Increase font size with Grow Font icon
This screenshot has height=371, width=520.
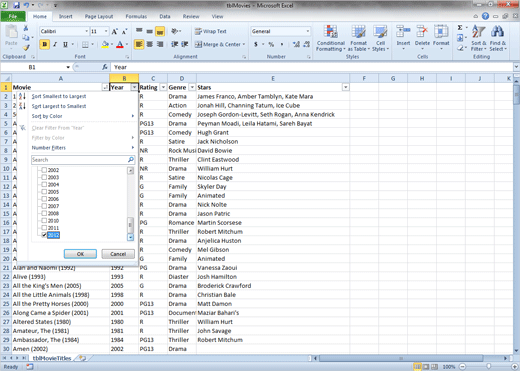(114, 31)
